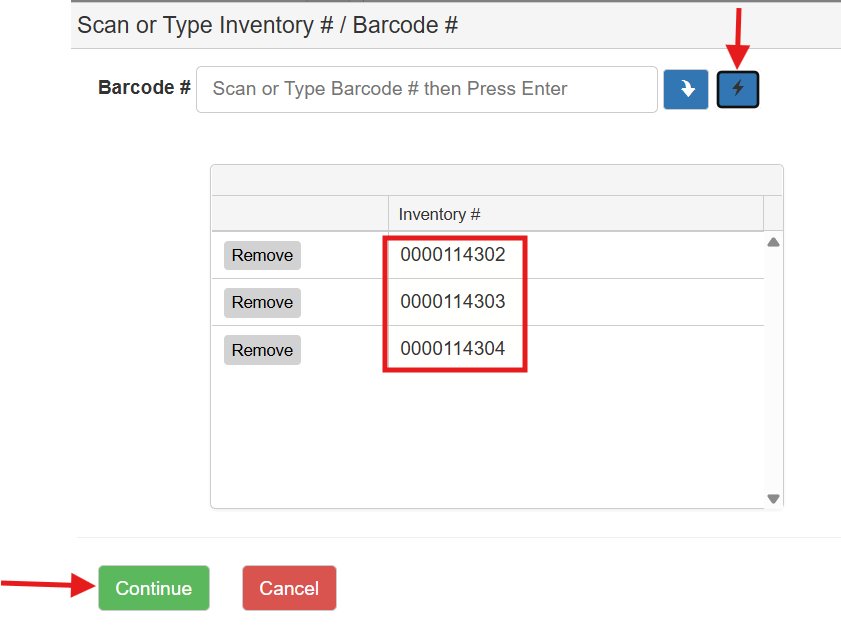Click the blue down-arrow add button

coord(686,89)
